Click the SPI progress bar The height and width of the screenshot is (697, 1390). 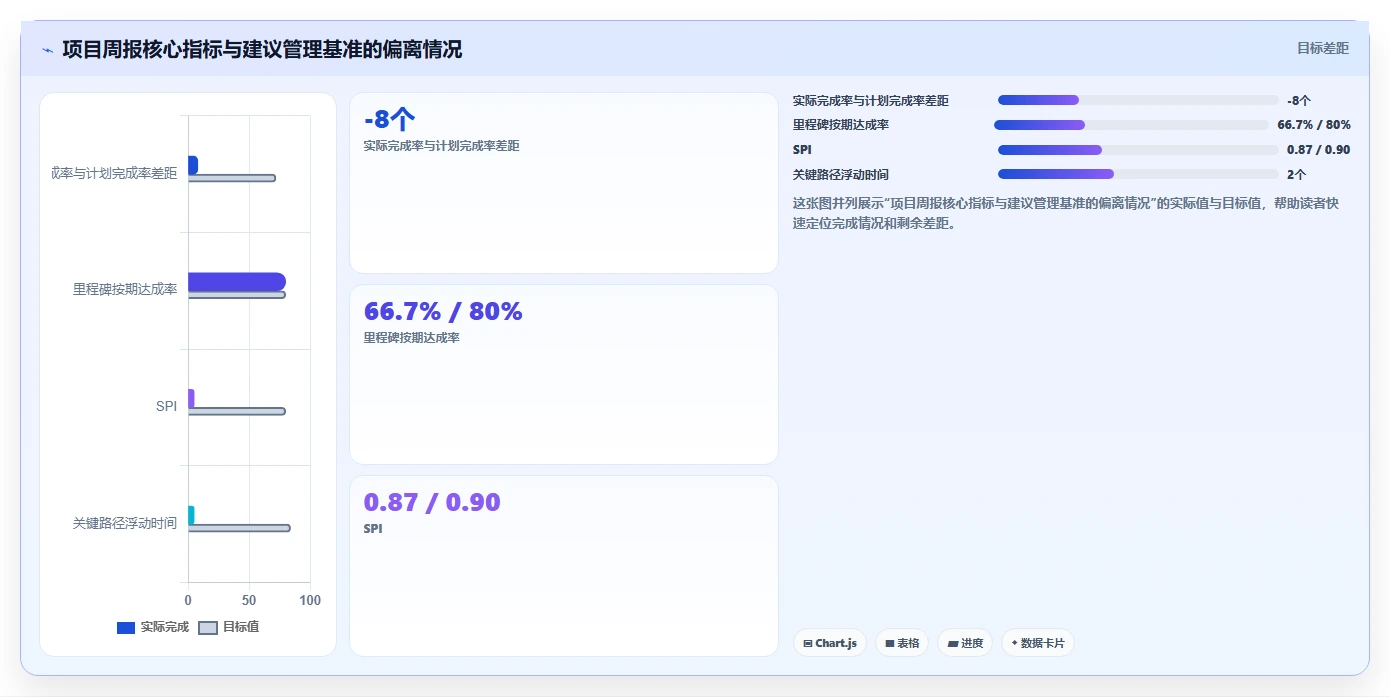[x=1138, y=150]
